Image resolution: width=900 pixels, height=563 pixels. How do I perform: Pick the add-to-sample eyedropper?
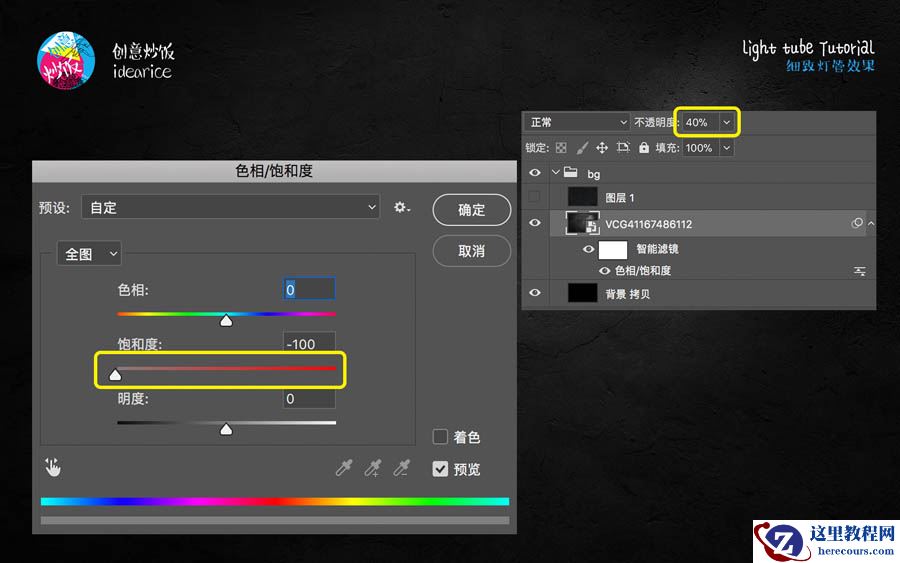click(373, 468)
